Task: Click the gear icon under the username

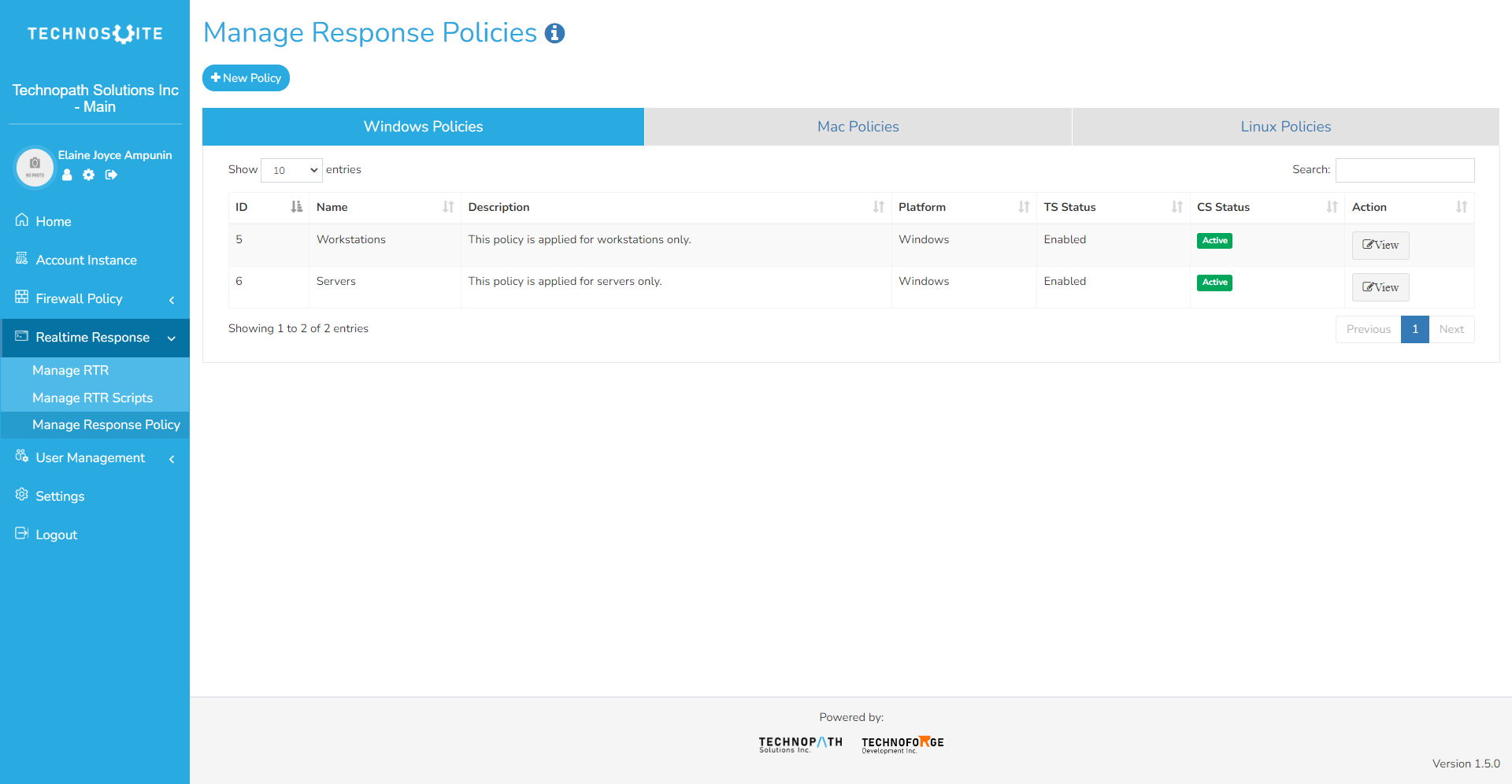Action: tap(89, 175)
